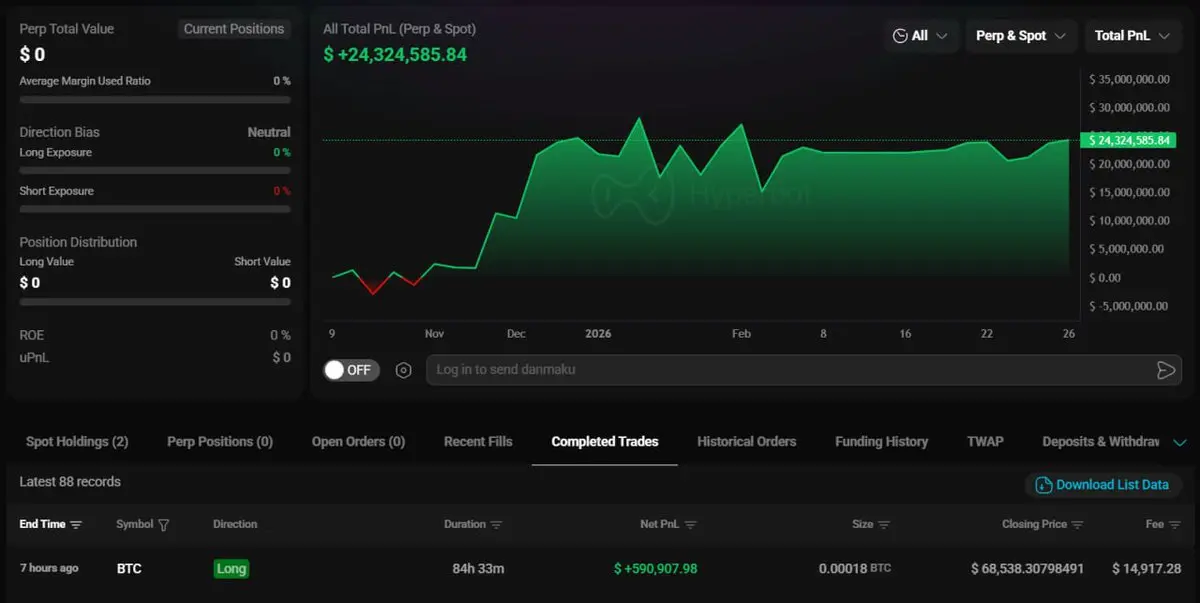
Task: Expand more tabs with the chevron arrow
Action: (1179, 442)
